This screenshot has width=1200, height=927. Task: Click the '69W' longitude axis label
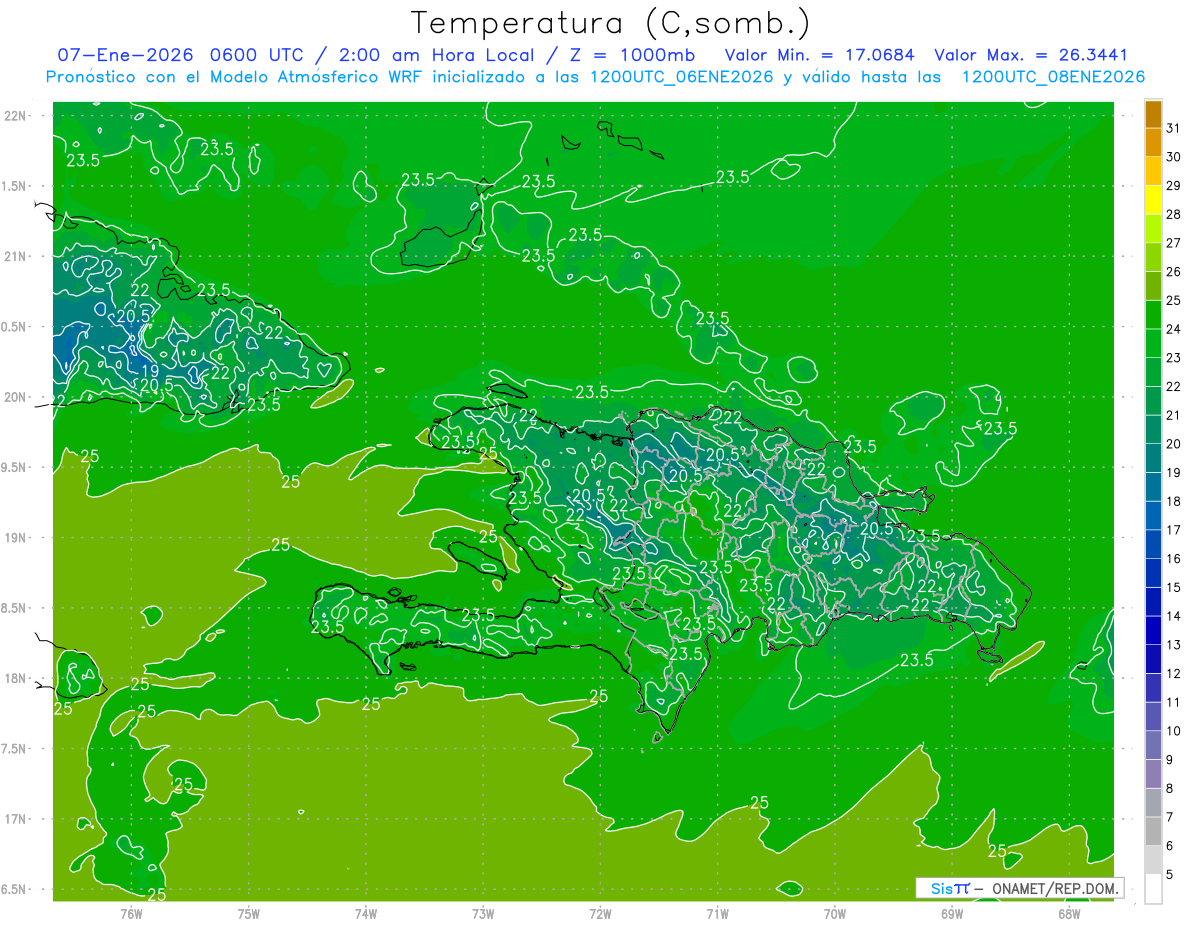(x=952, y=913)
